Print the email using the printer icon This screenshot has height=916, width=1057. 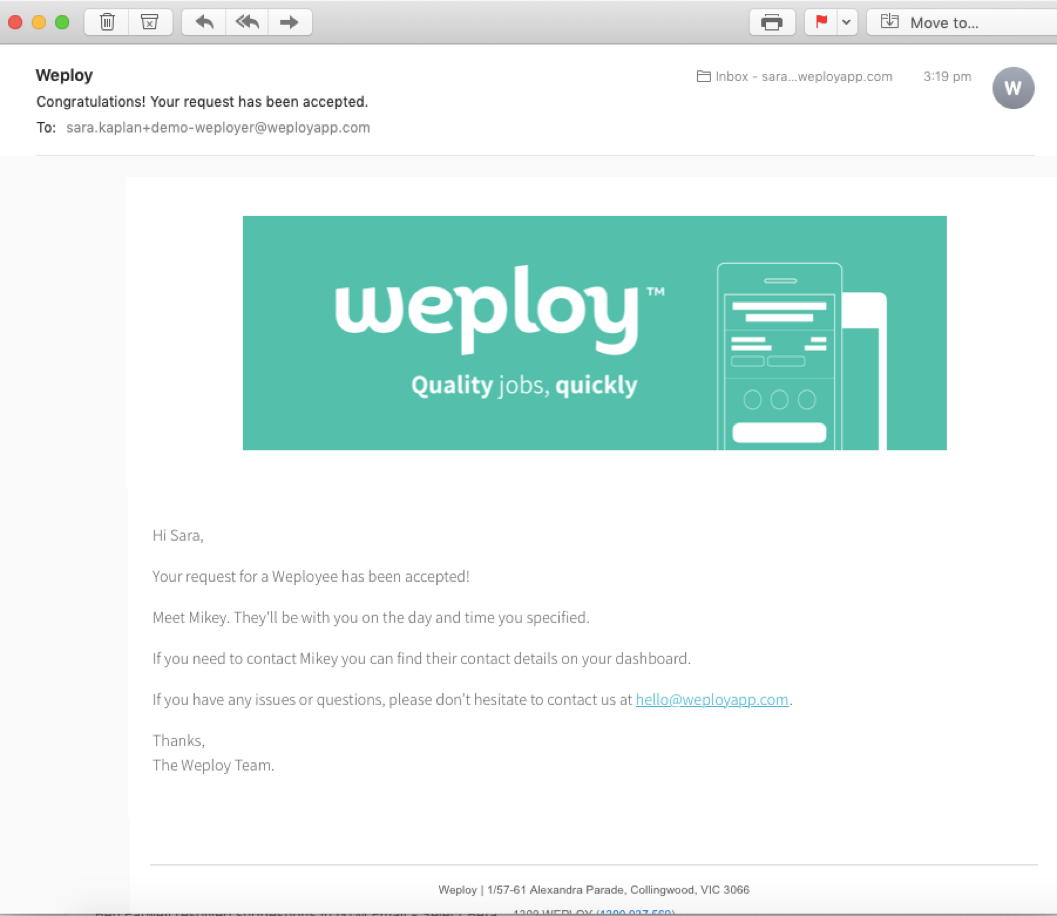coord(772,22)
